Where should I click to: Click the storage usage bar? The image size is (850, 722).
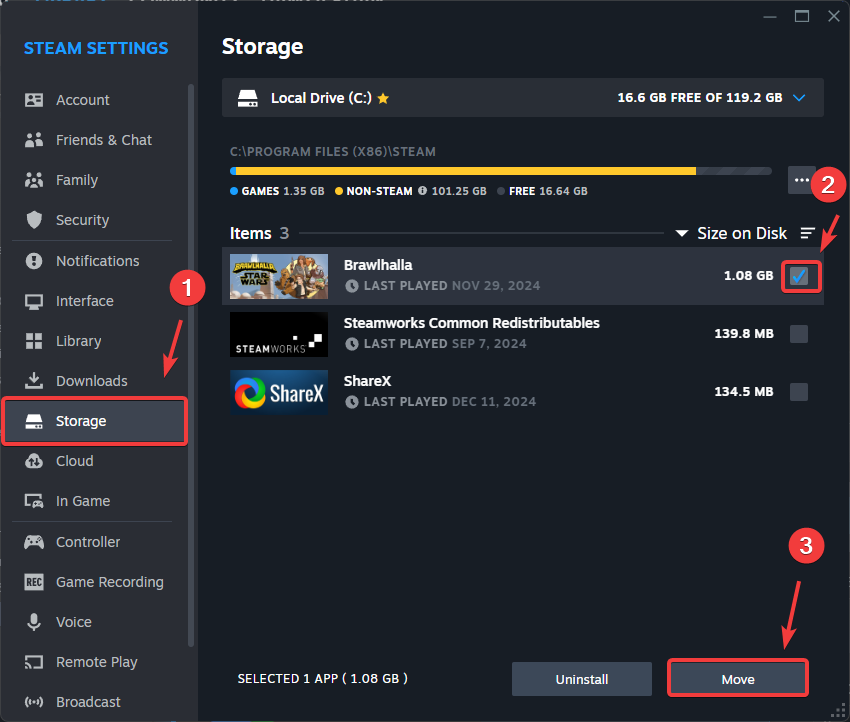500,170
